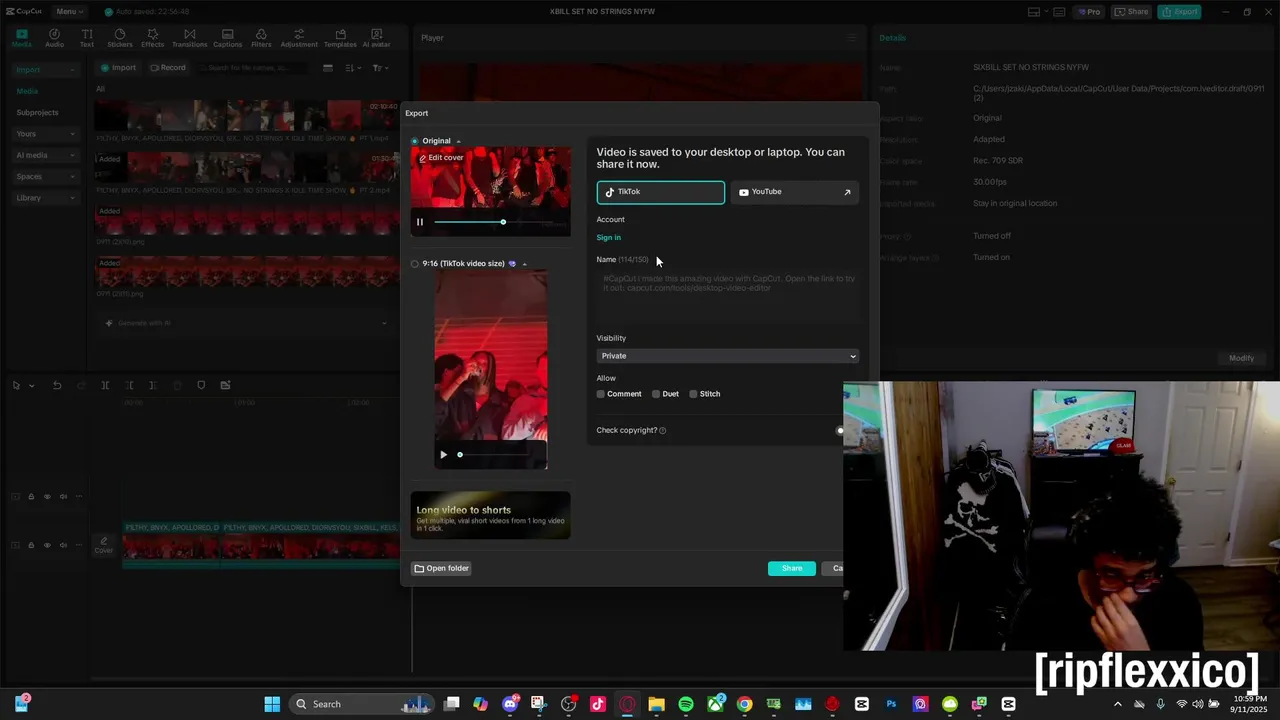Click the Share button

[792, 568]
